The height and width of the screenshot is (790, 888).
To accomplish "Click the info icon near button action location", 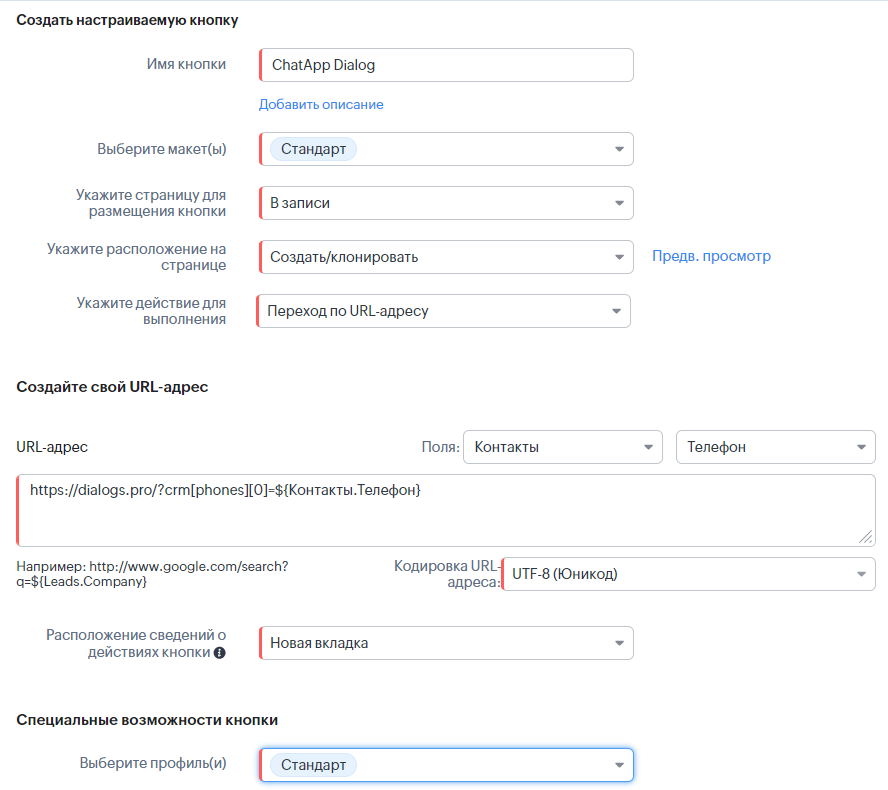I will pos(220,653).
